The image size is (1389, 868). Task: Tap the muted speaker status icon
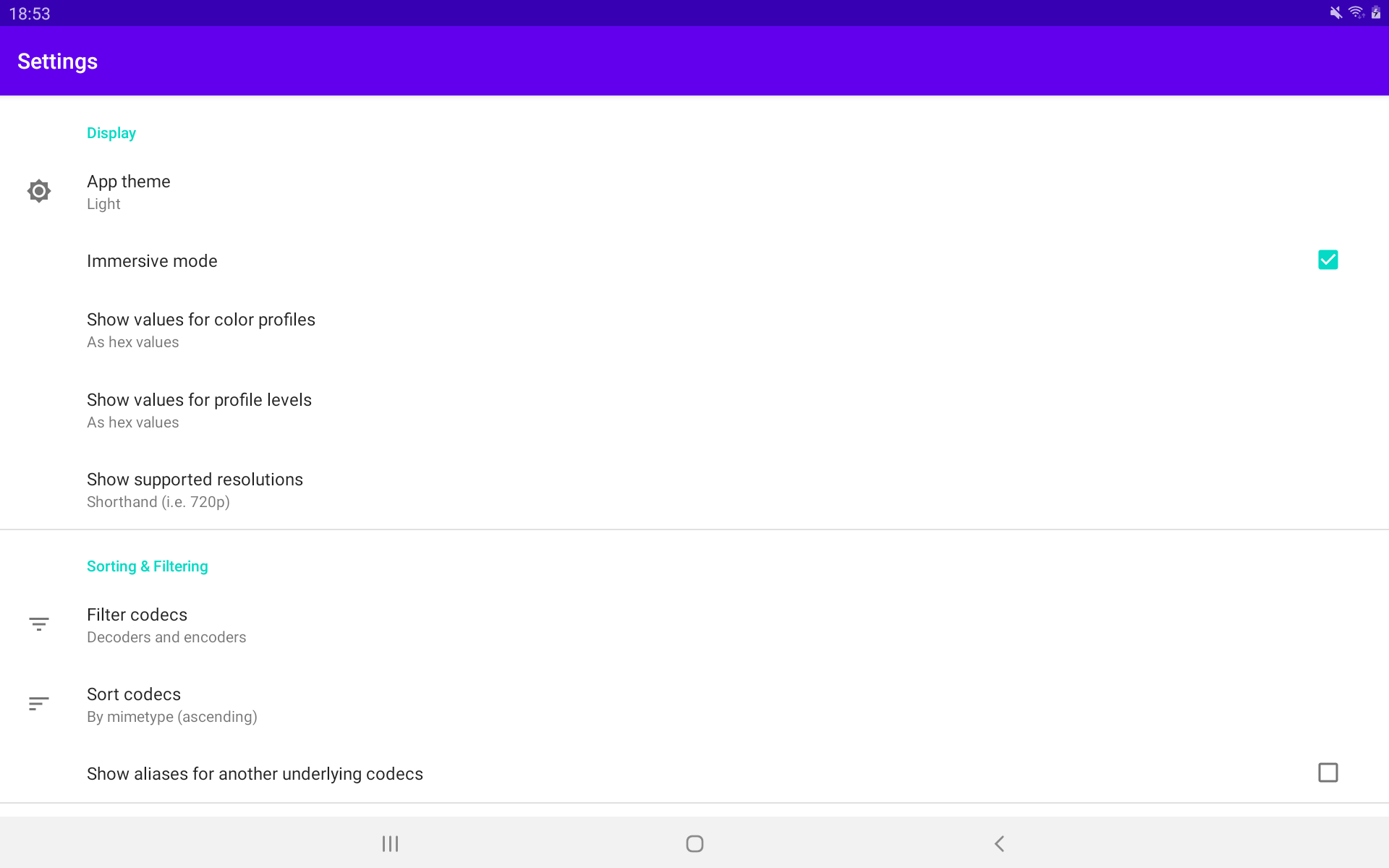1335,12
